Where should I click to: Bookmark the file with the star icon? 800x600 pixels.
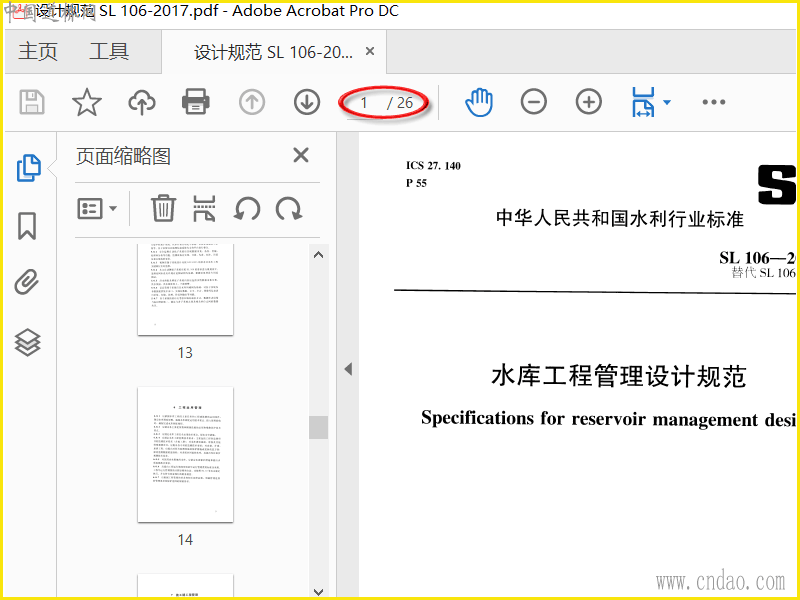[x=87, y=102]
